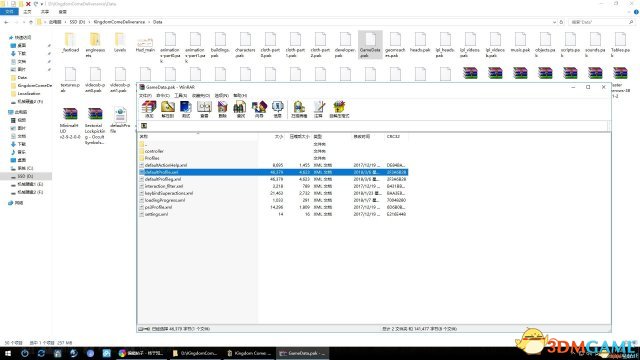Image resolution: width=640 pixels, height=360 pixels.
Task: Click the drive icon in WinRAR status bar
Action: click(x=144, y=329)
